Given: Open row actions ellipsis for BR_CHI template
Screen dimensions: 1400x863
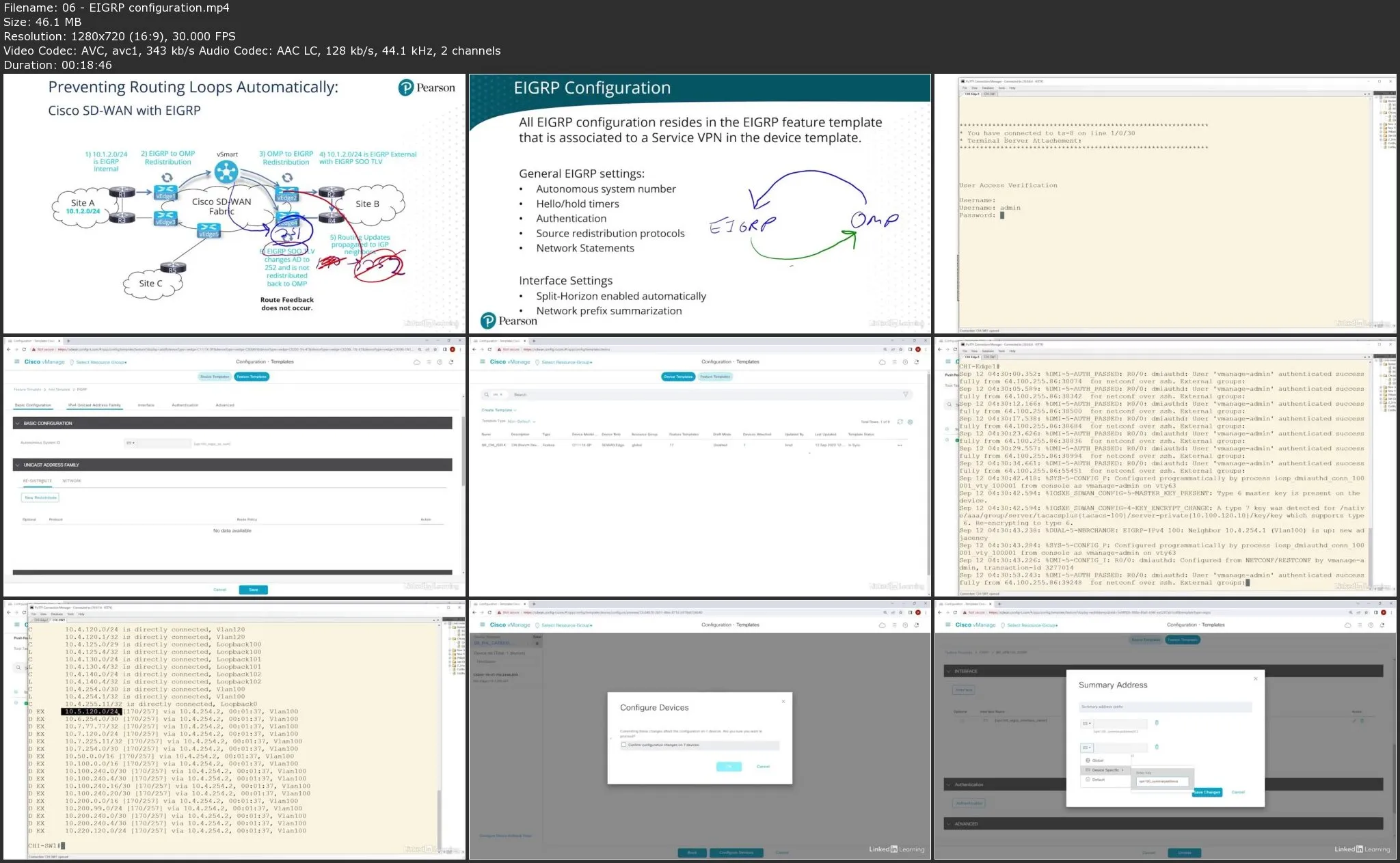Looking at the screenshot, I should 900,445.
